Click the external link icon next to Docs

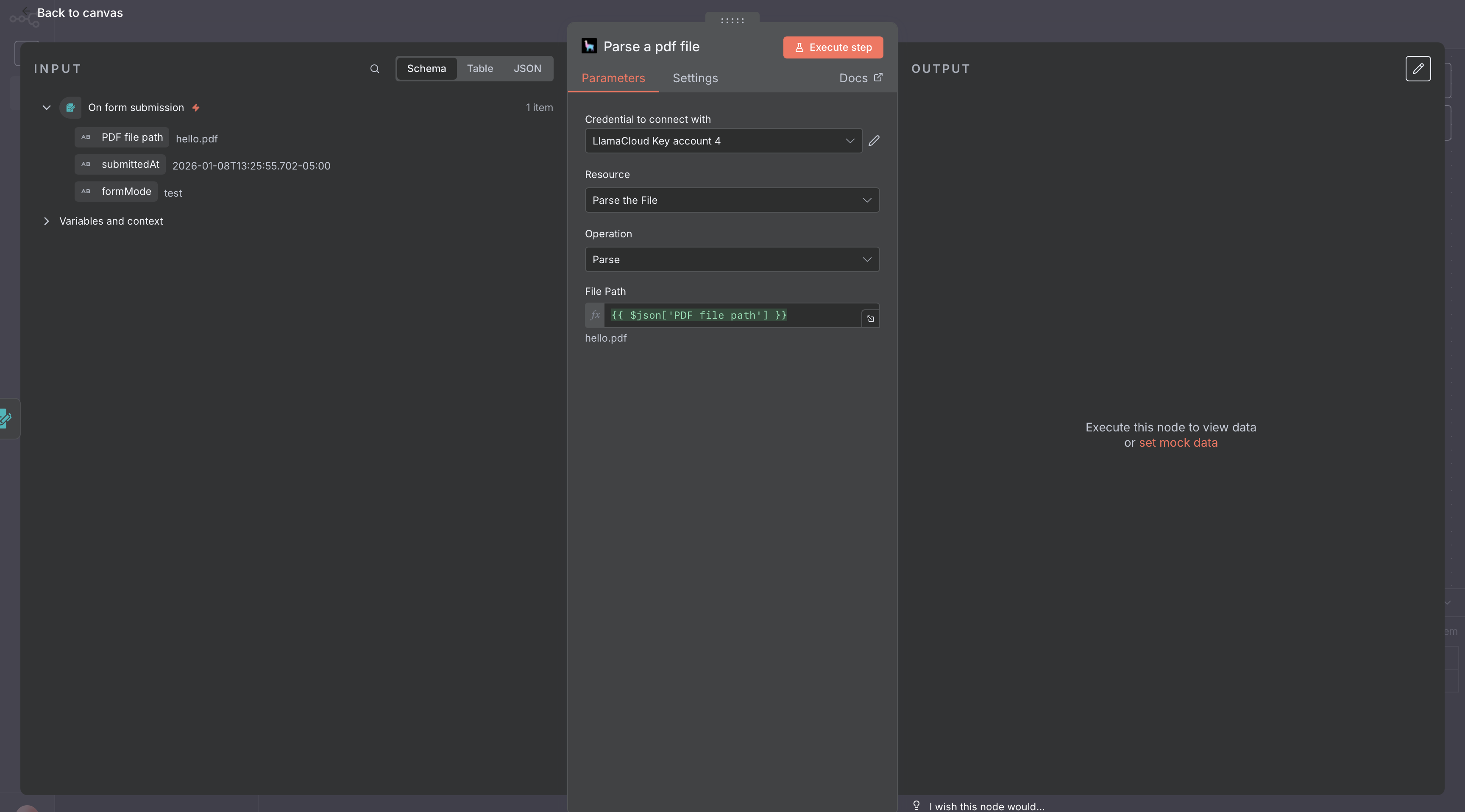877,77
